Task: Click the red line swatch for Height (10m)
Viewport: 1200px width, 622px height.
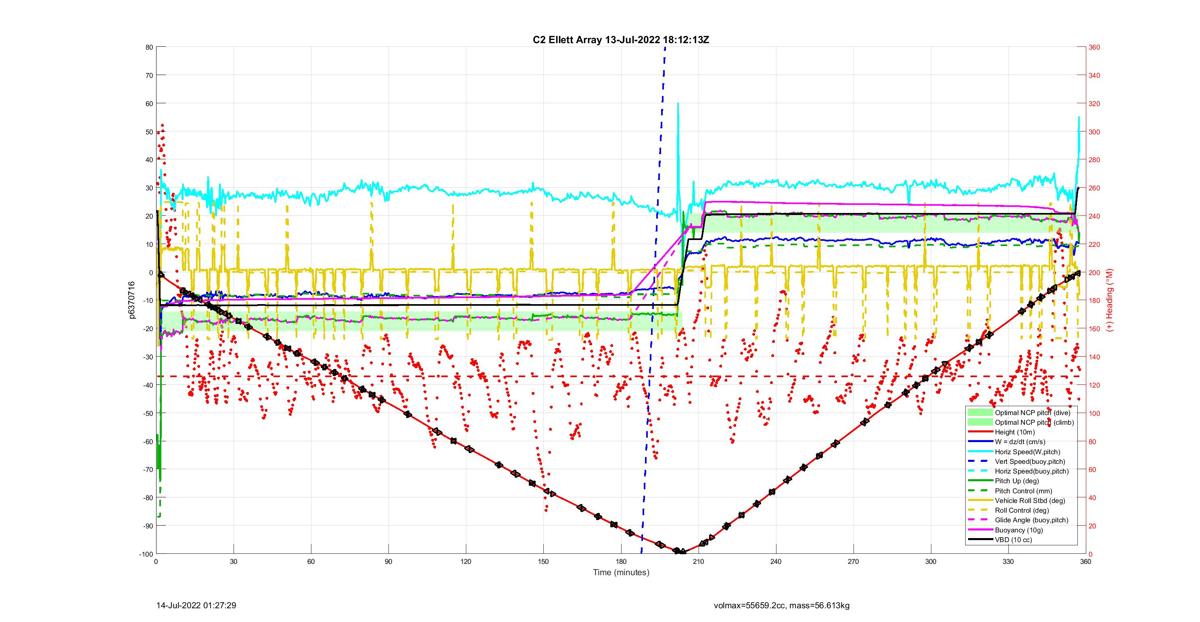Action: [x=980, y=432]
